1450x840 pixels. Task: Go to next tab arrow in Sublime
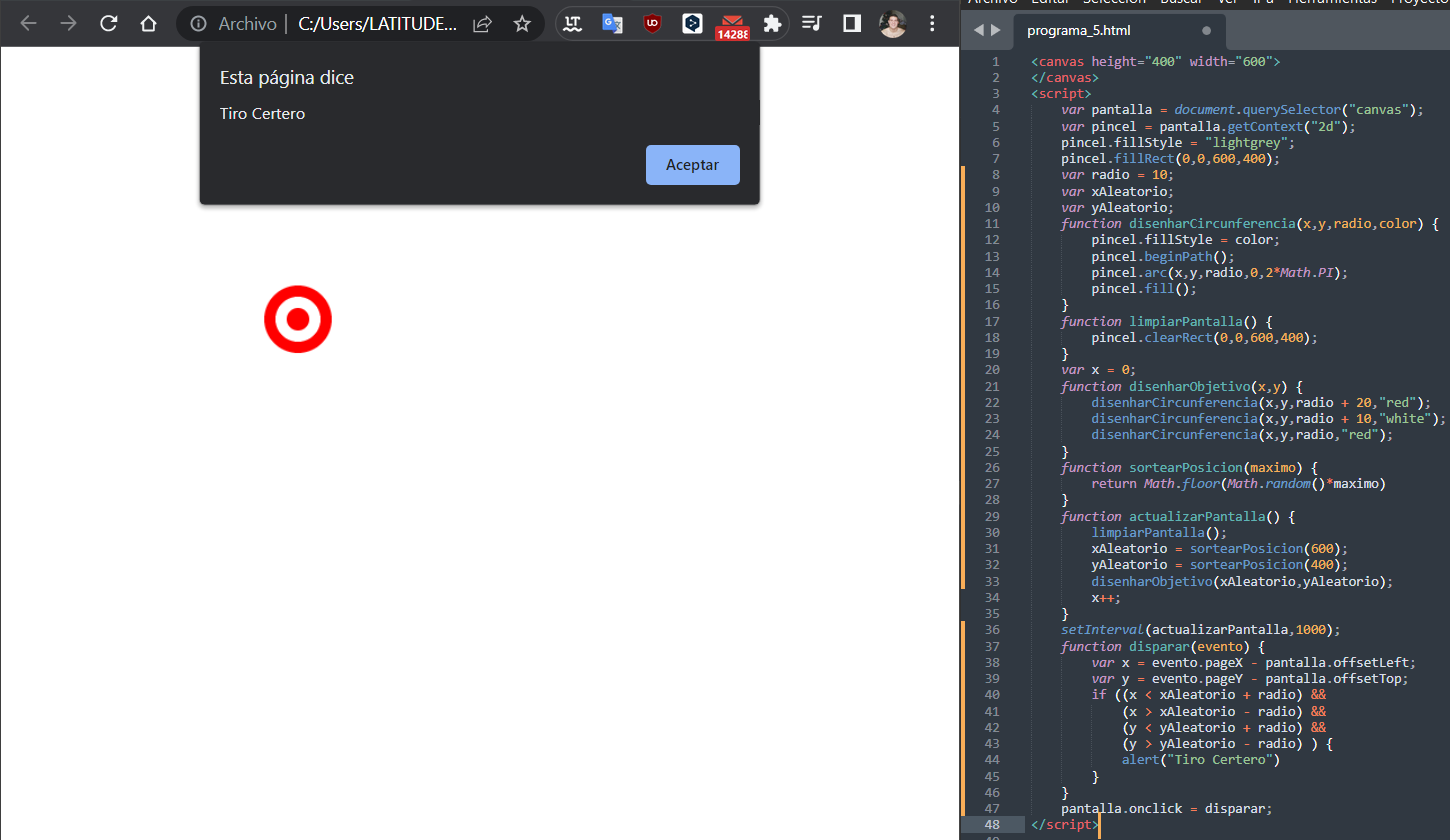point(995,31)
